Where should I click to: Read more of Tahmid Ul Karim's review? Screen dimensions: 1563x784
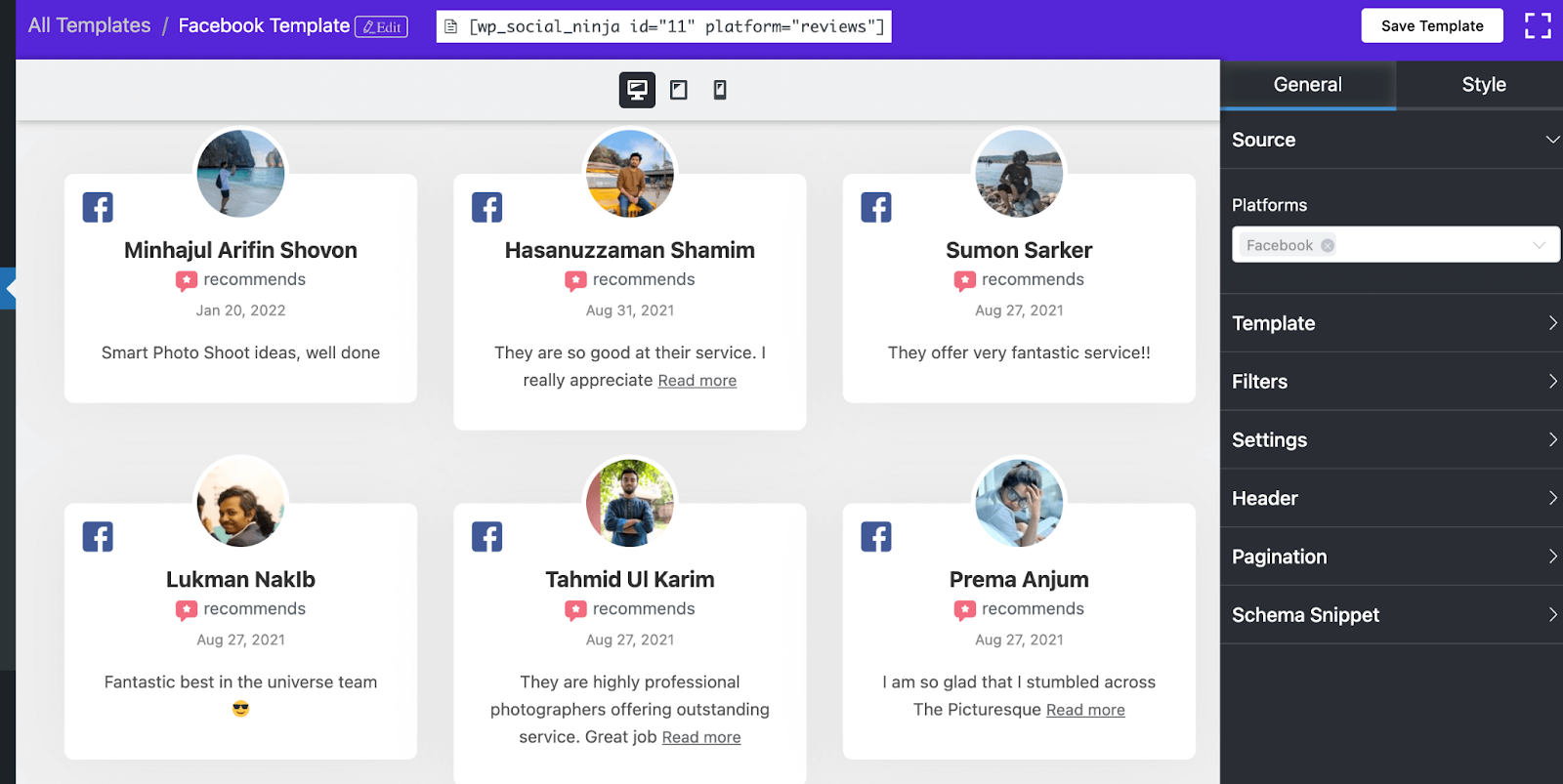(701, 737)
